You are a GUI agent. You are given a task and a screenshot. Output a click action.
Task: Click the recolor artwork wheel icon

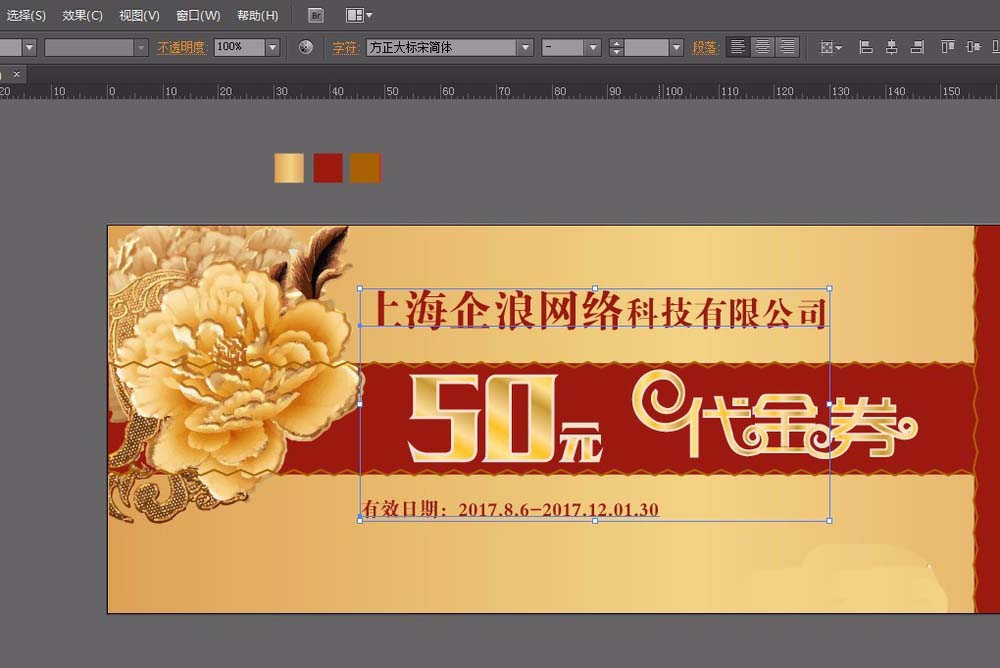click(x=306, y=47)
